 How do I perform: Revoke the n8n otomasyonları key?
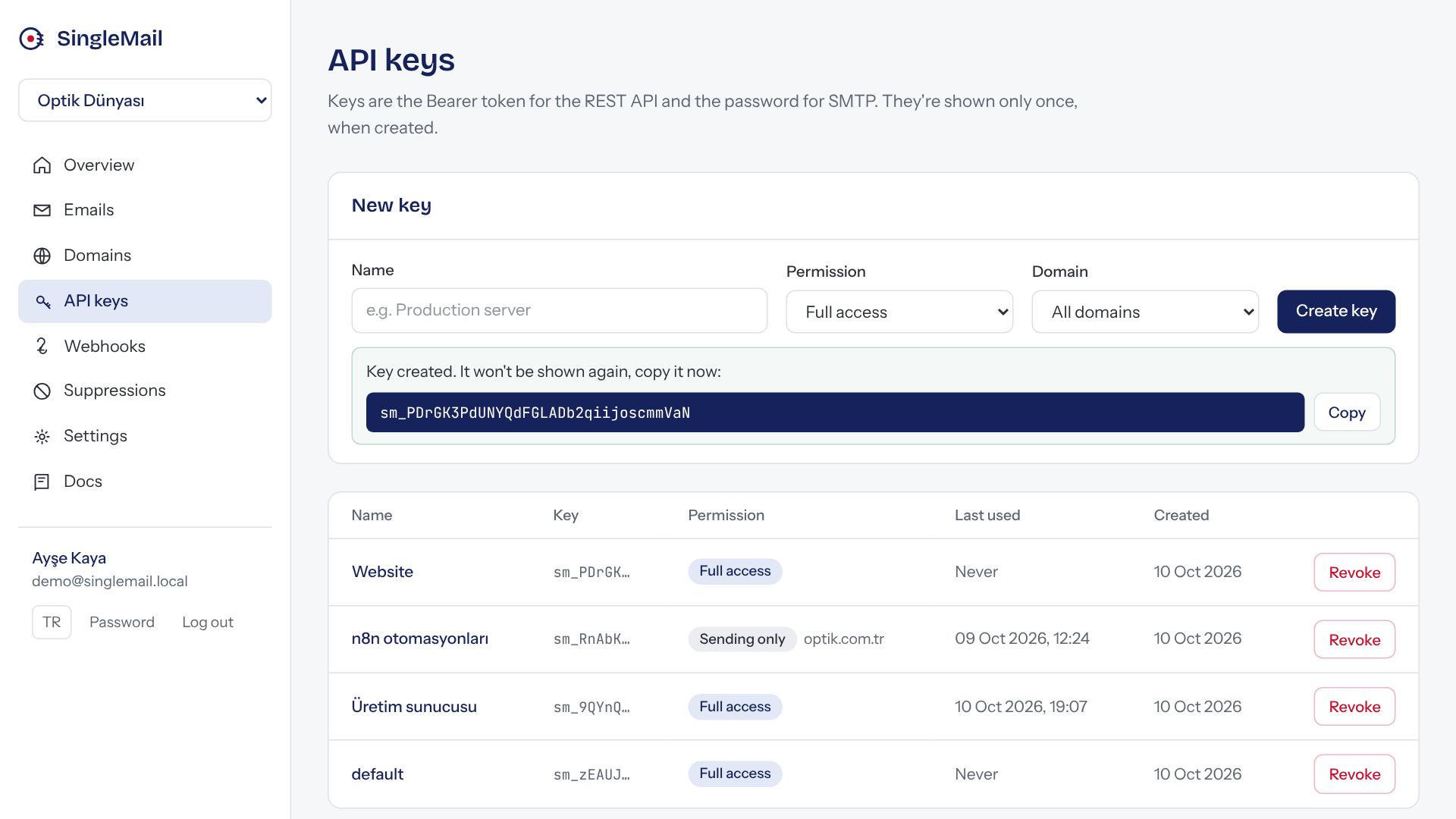[x=1354, y=639]
